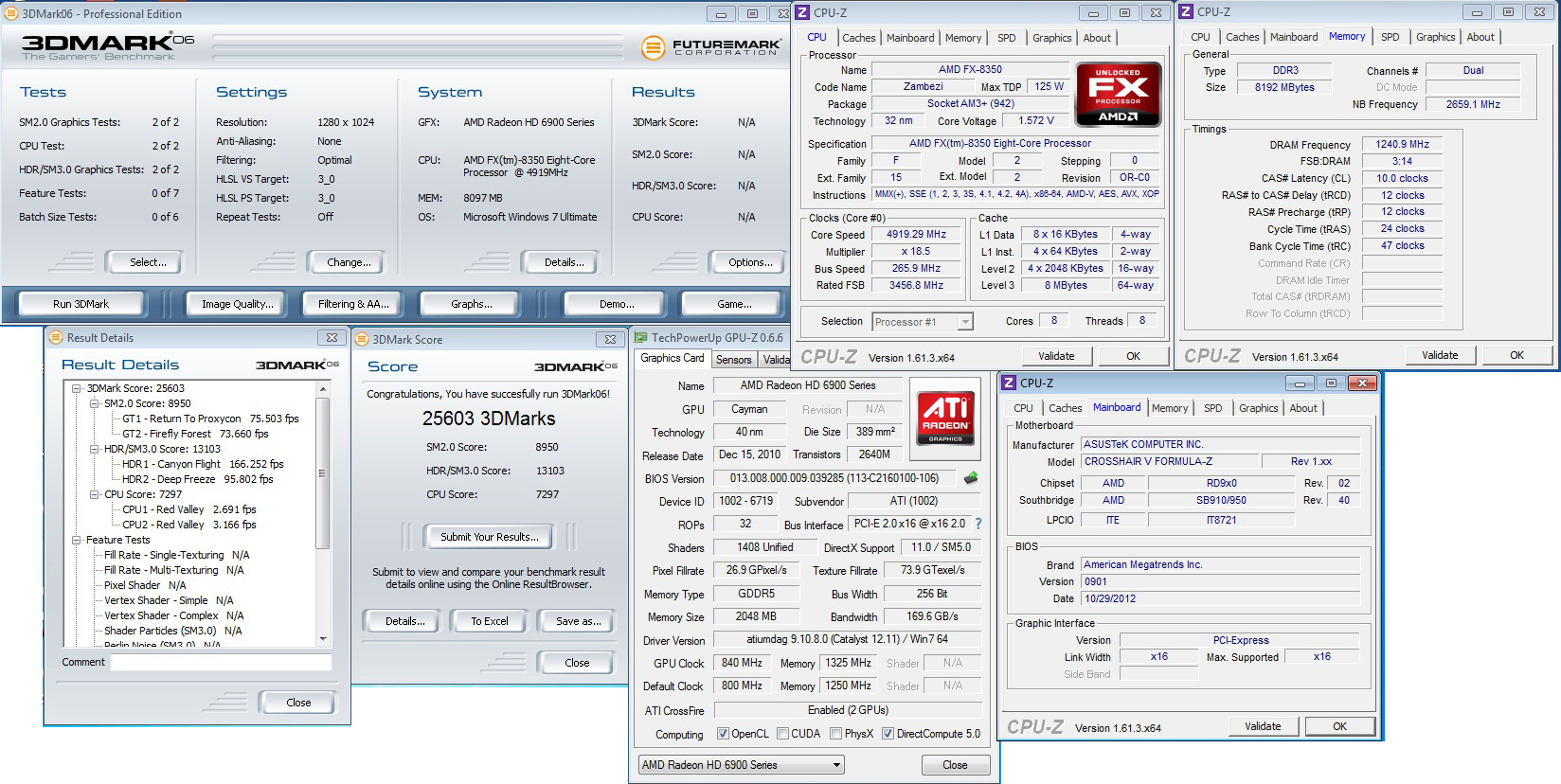Image resolution: width=1561 pixels, height=784 pixels.
Task: Export the score with the To Excel button
Action: pos(490,621)
